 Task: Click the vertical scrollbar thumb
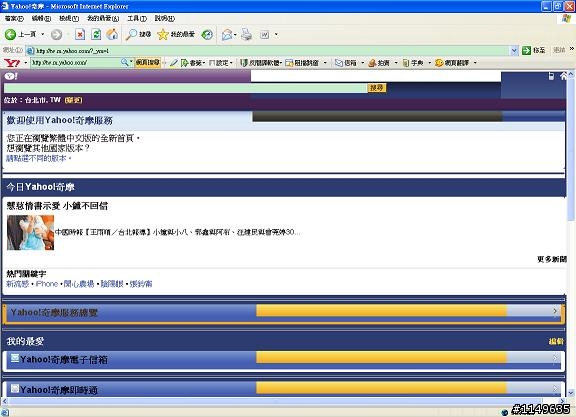pyautogui.click(x=571, y=149)
